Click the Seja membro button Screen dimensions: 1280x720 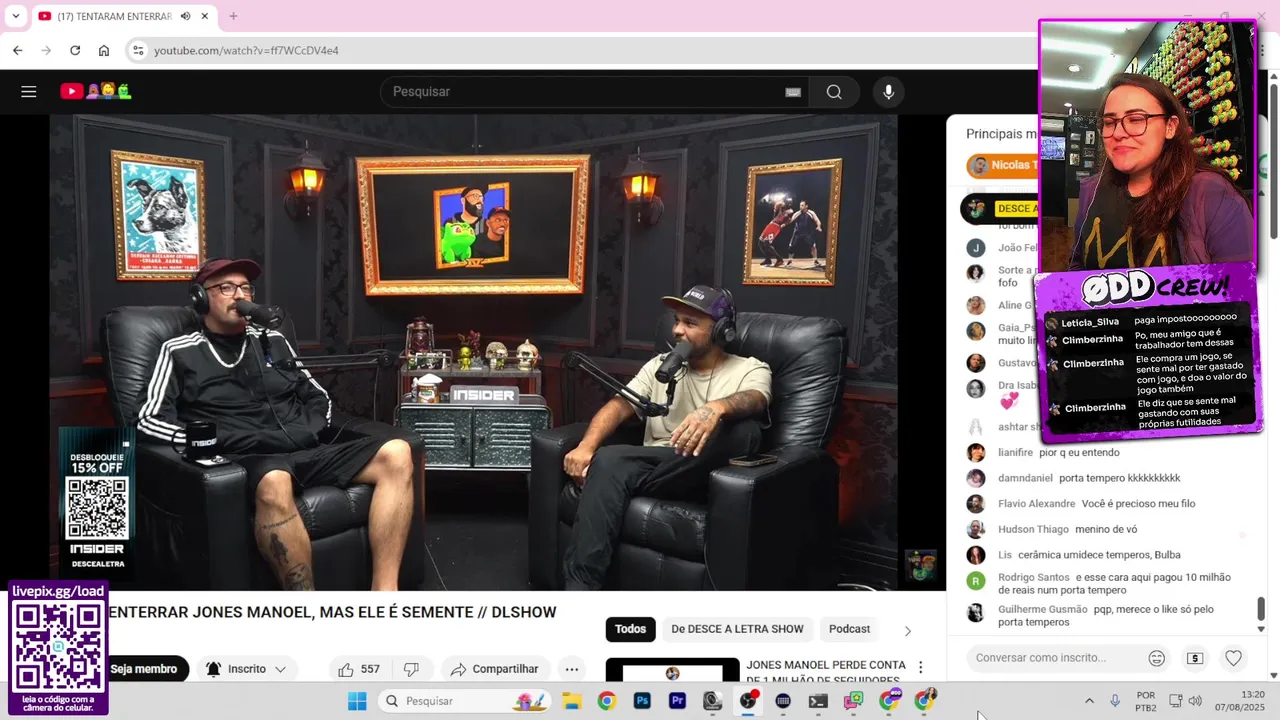143,669
